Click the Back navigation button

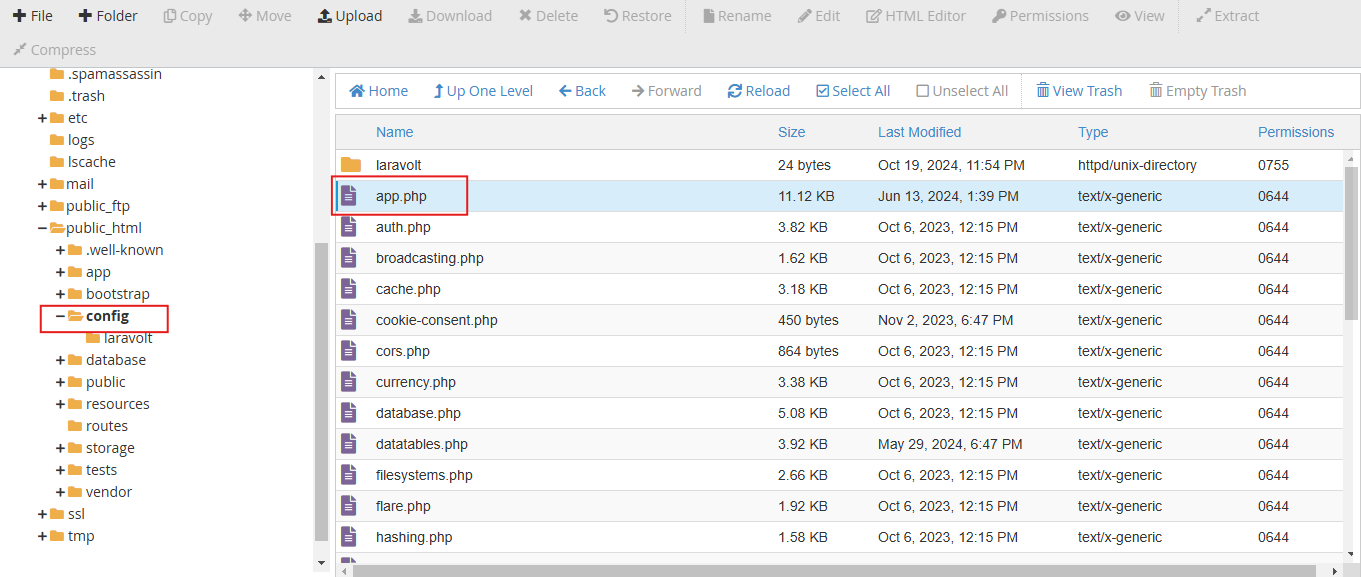pos(582,91)
